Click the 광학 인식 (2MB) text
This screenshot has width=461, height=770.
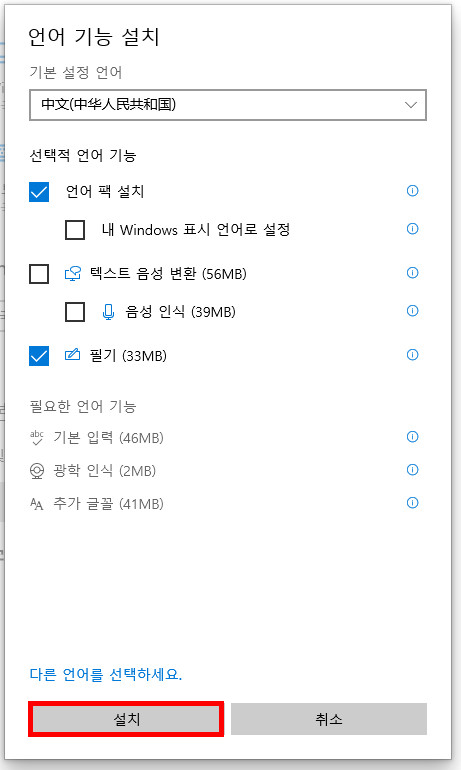point(105,471)
